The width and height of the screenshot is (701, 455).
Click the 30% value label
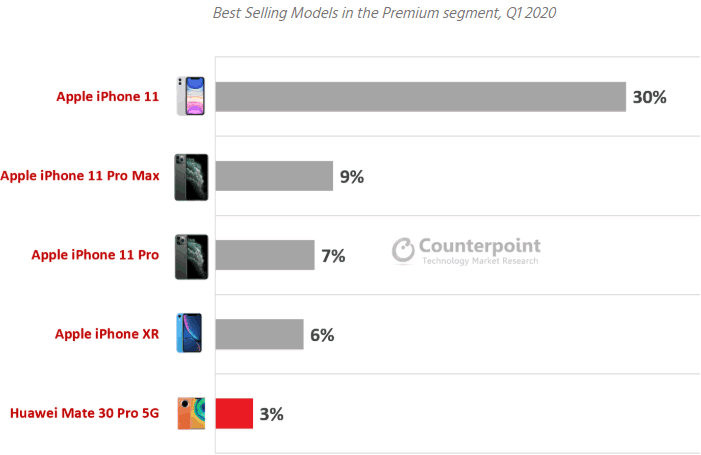(x=650, y=97)
